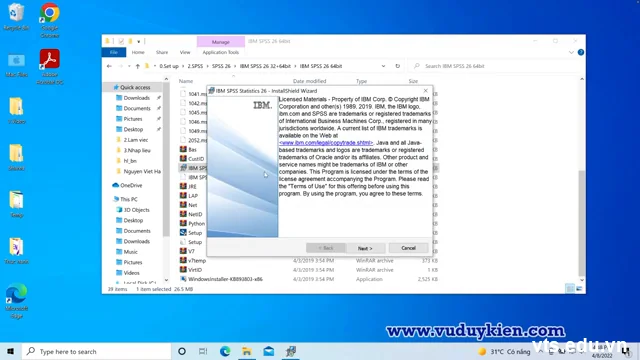Close the IBM SPSS Statistics 26 dialog
Image resolution: width=640 pixels, height=360 pixels.
[x=426, y=91]
